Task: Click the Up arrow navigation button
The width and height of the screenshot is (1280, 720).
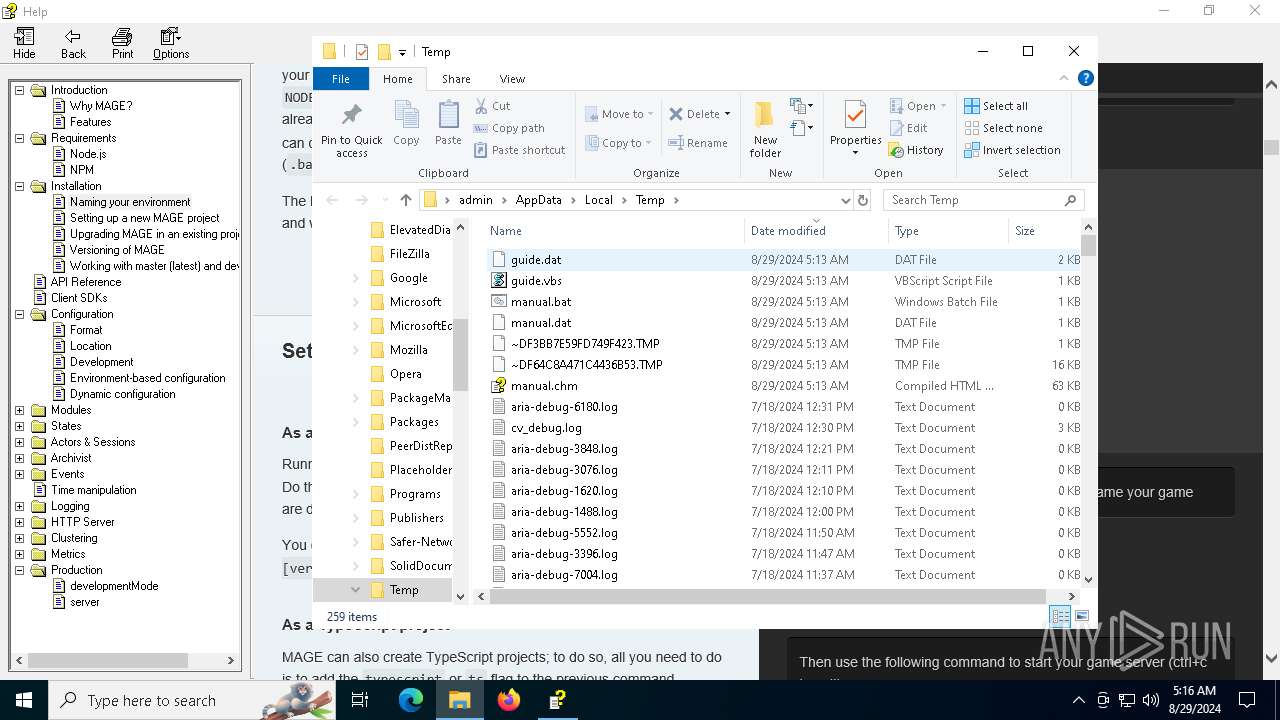Action: coord(405,200)
